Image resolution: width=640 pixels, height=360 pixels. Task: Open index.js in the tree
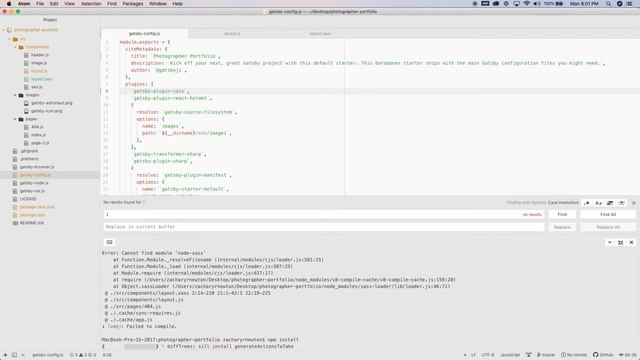pyautogui.click(x=38, y=135)
